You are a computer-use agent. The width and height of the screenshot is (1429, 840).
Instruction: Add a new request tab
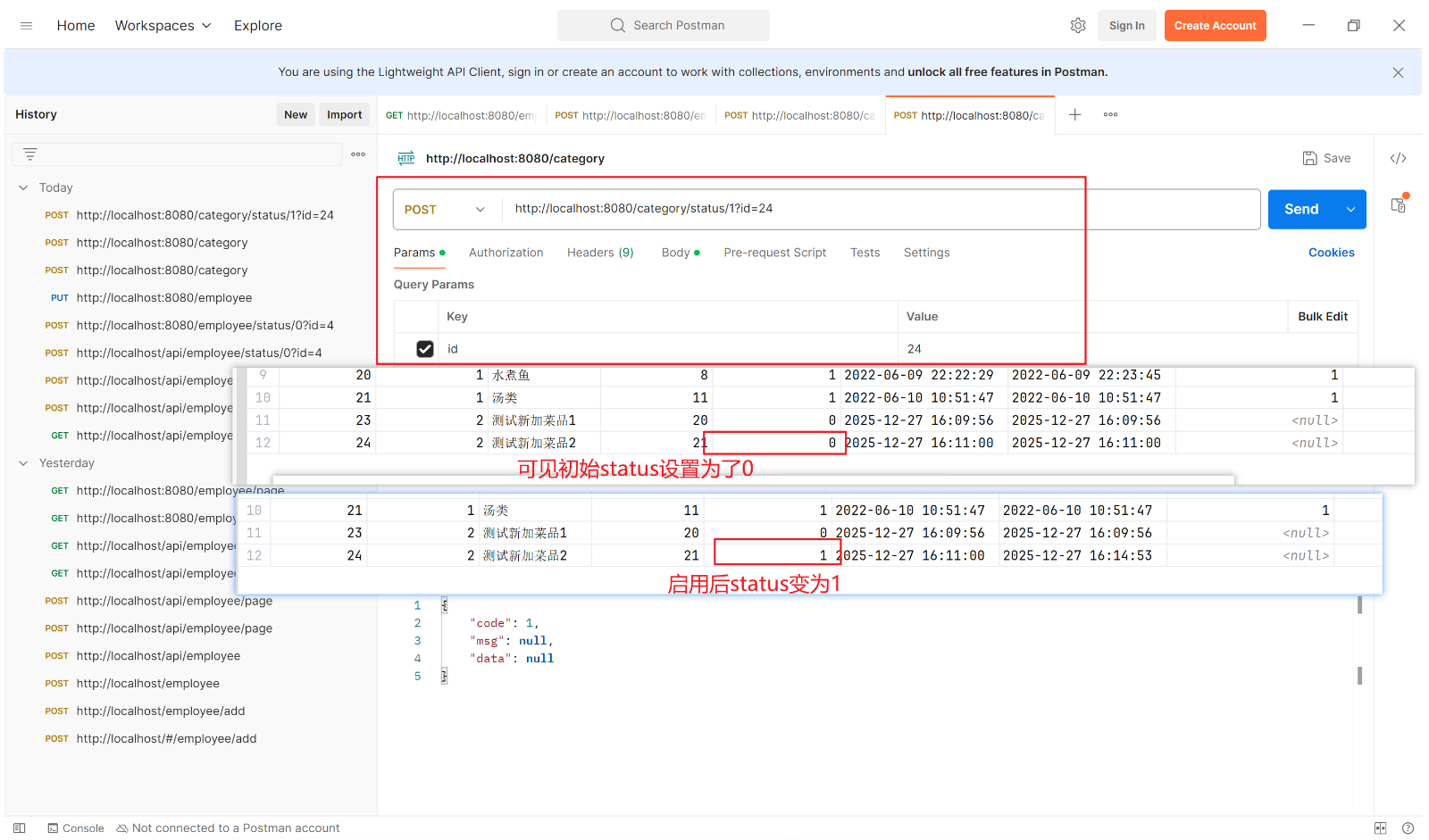coord(1075,114)
